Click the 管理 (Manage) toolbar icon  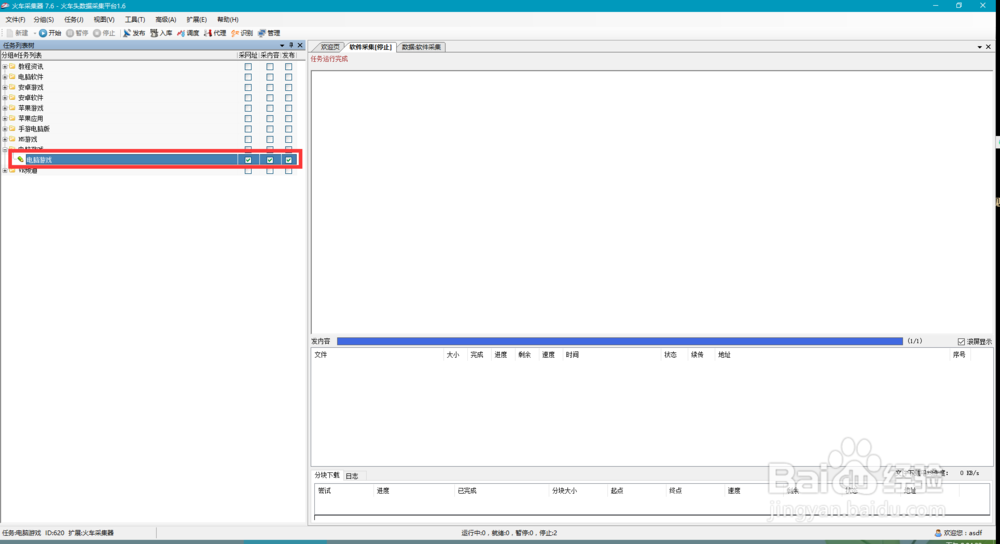(x=261, y=33)
